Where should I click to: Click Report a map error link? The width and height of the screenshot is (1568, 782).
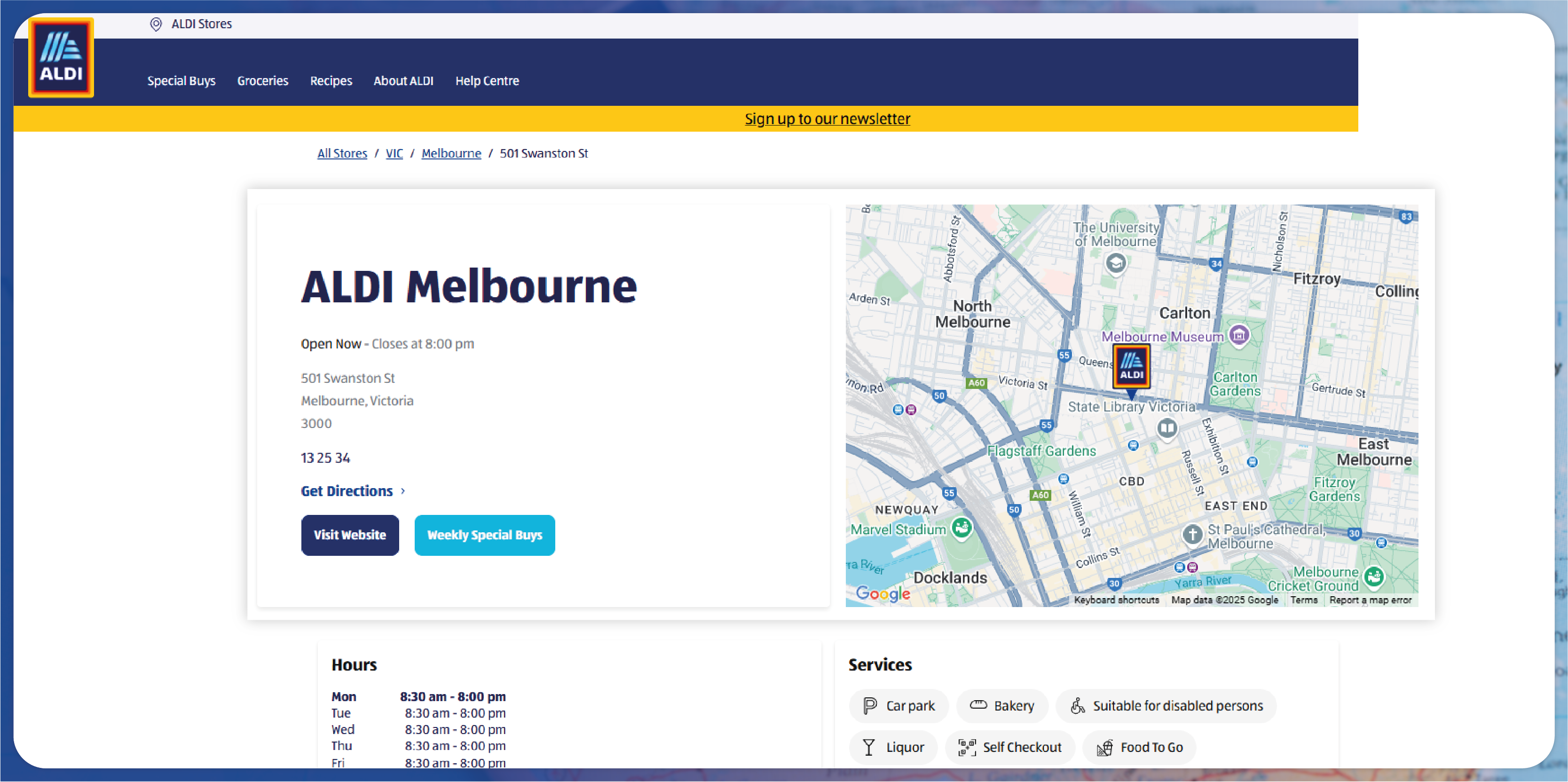1370,600
